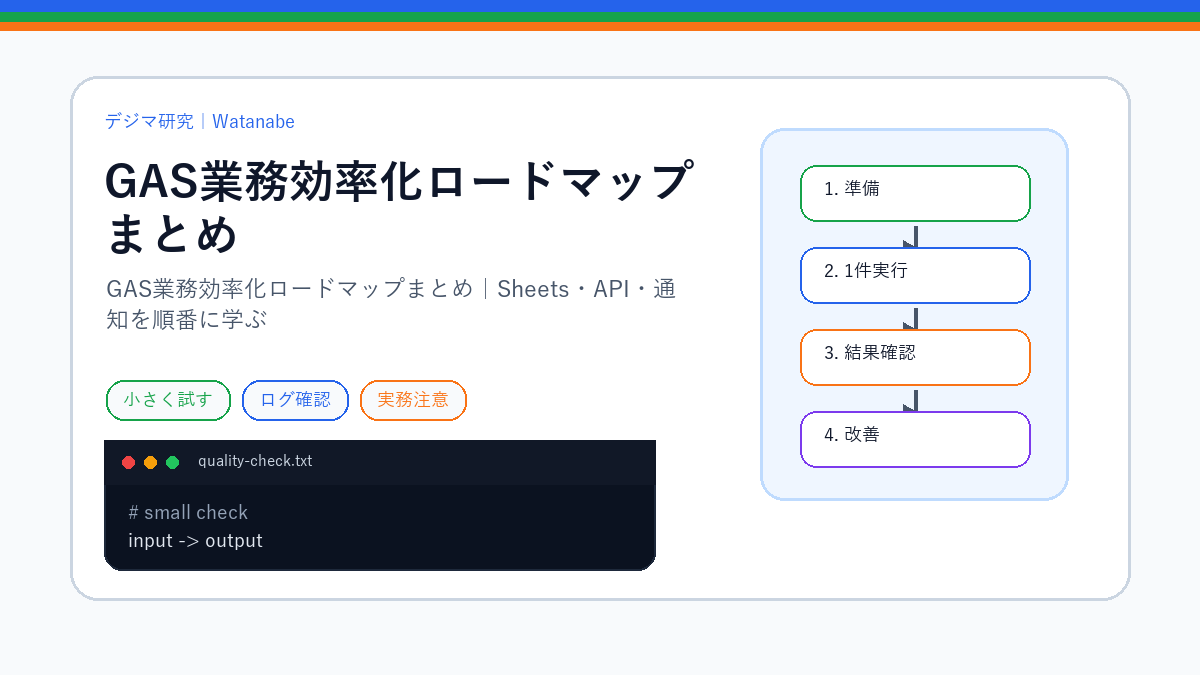Select step box 2. 1件実行
The width and height of the screenshot is (1200, 675).
(915, 275)
